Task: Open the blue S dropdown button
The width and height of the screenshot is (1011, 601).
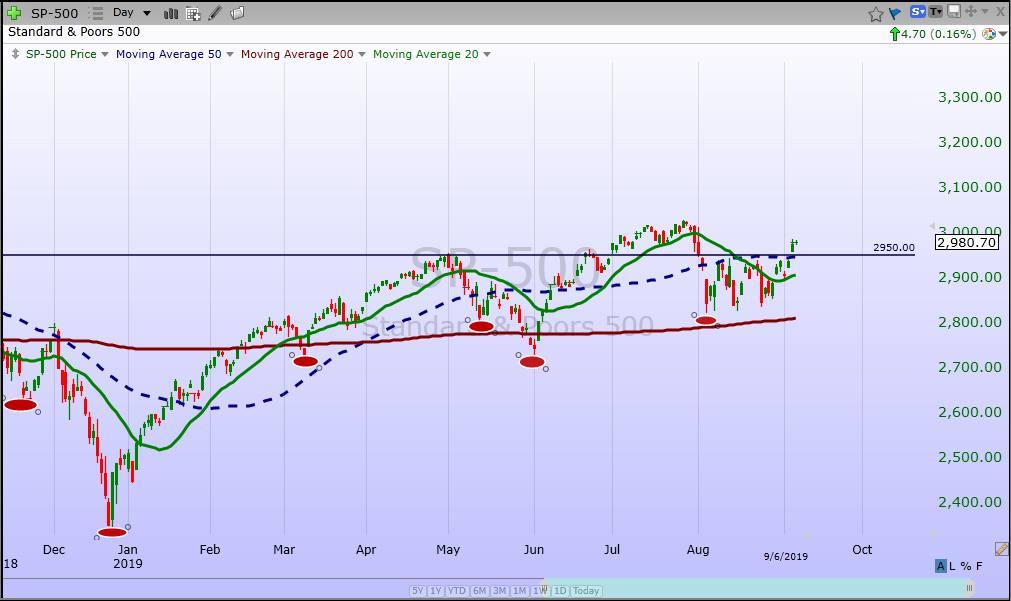Action: (918, 12)
